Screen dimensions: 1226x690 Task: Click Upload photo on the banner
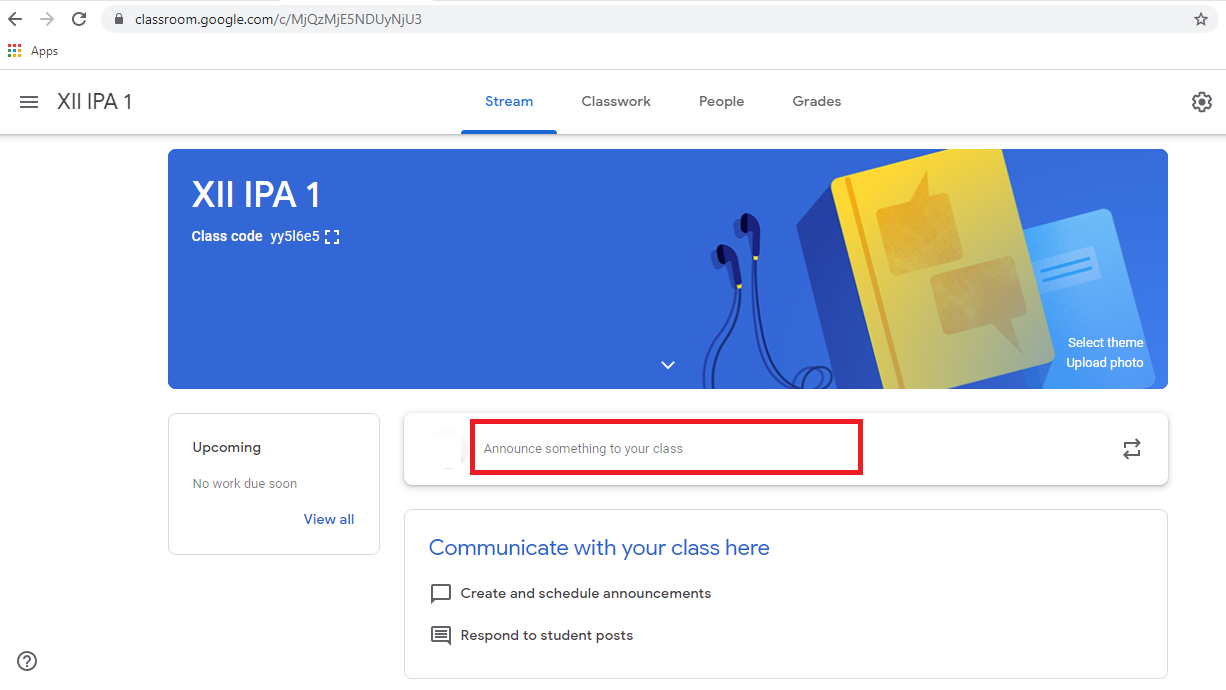pos(1104,363)
